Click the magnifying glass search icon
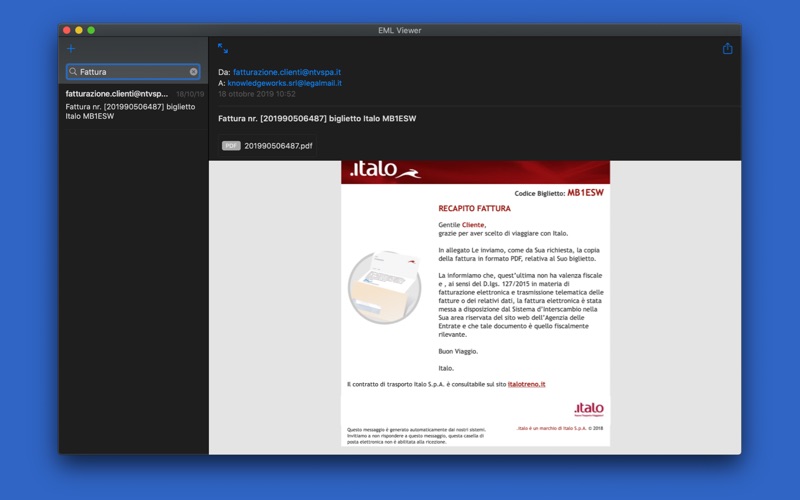Image resolution: width=800 pixels, height=500 pixels. [x=73, y=72]
